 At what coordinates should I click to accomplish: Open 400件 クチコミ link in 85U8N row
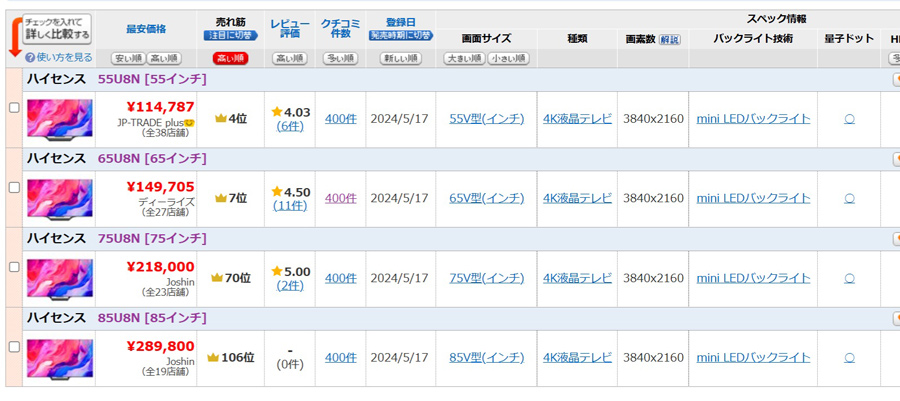click(340, 358)
